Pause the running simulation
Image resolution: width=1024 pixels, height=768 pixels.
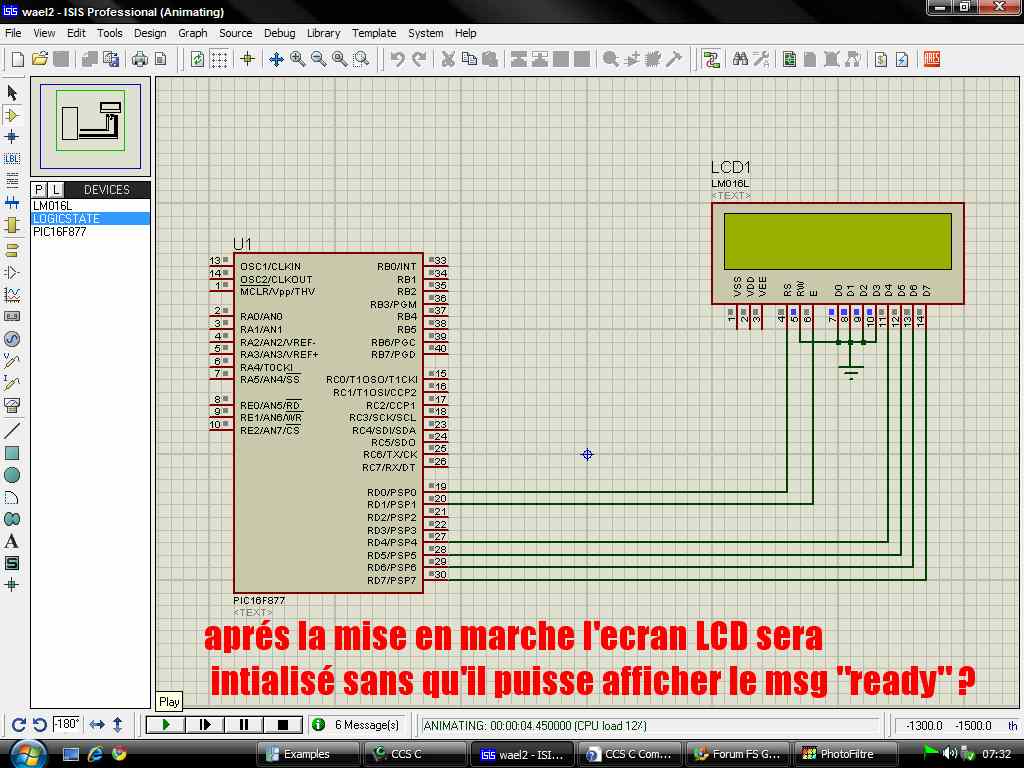244,724
